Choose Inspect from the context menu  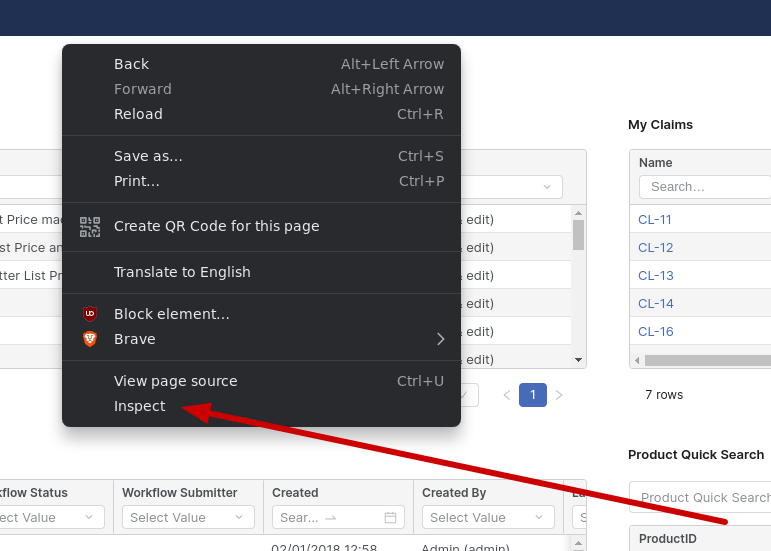[x=140, y=406]
